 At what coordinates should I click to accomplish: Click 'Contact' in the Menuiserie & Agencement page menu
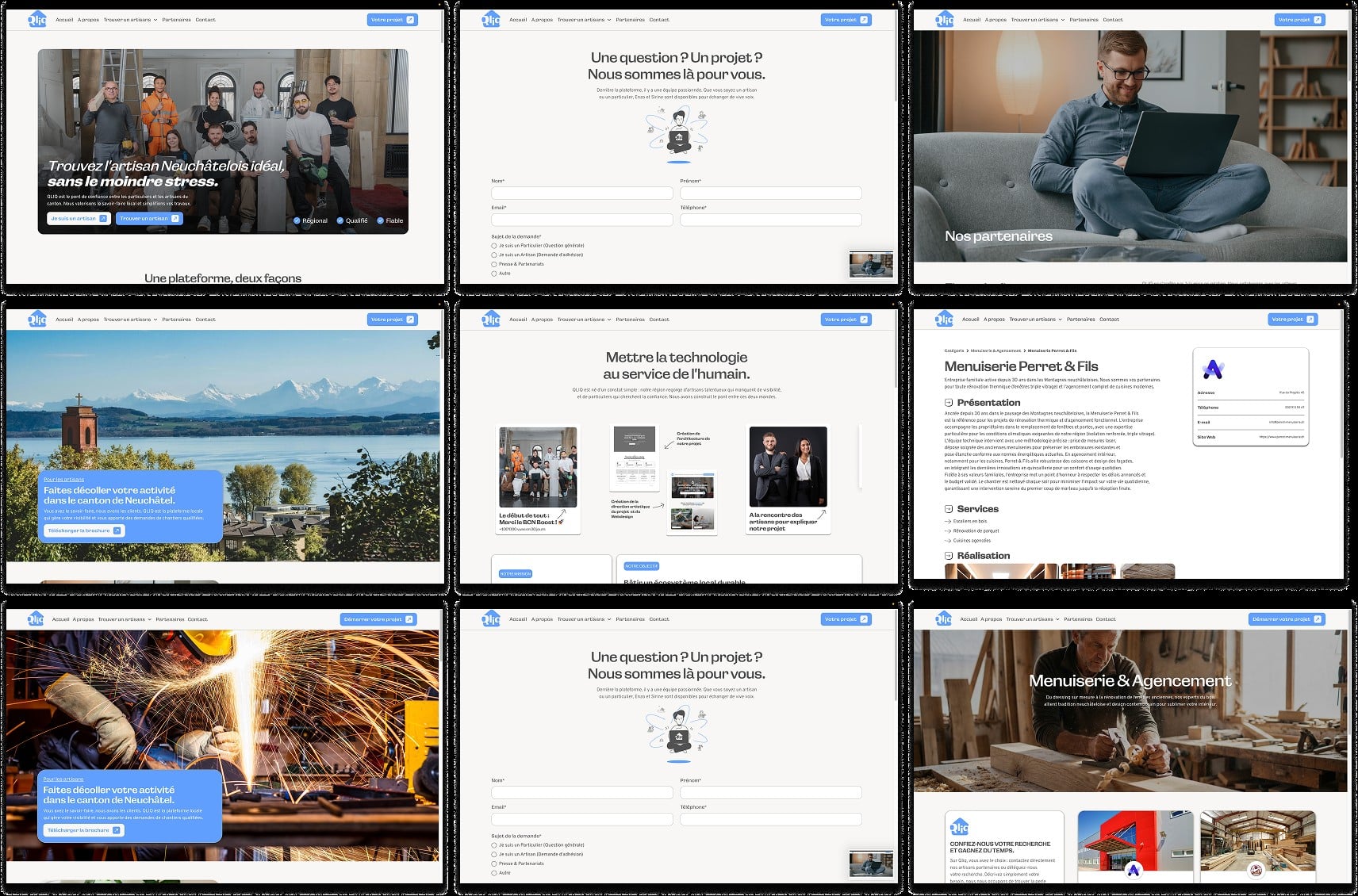click(1106, 619)
